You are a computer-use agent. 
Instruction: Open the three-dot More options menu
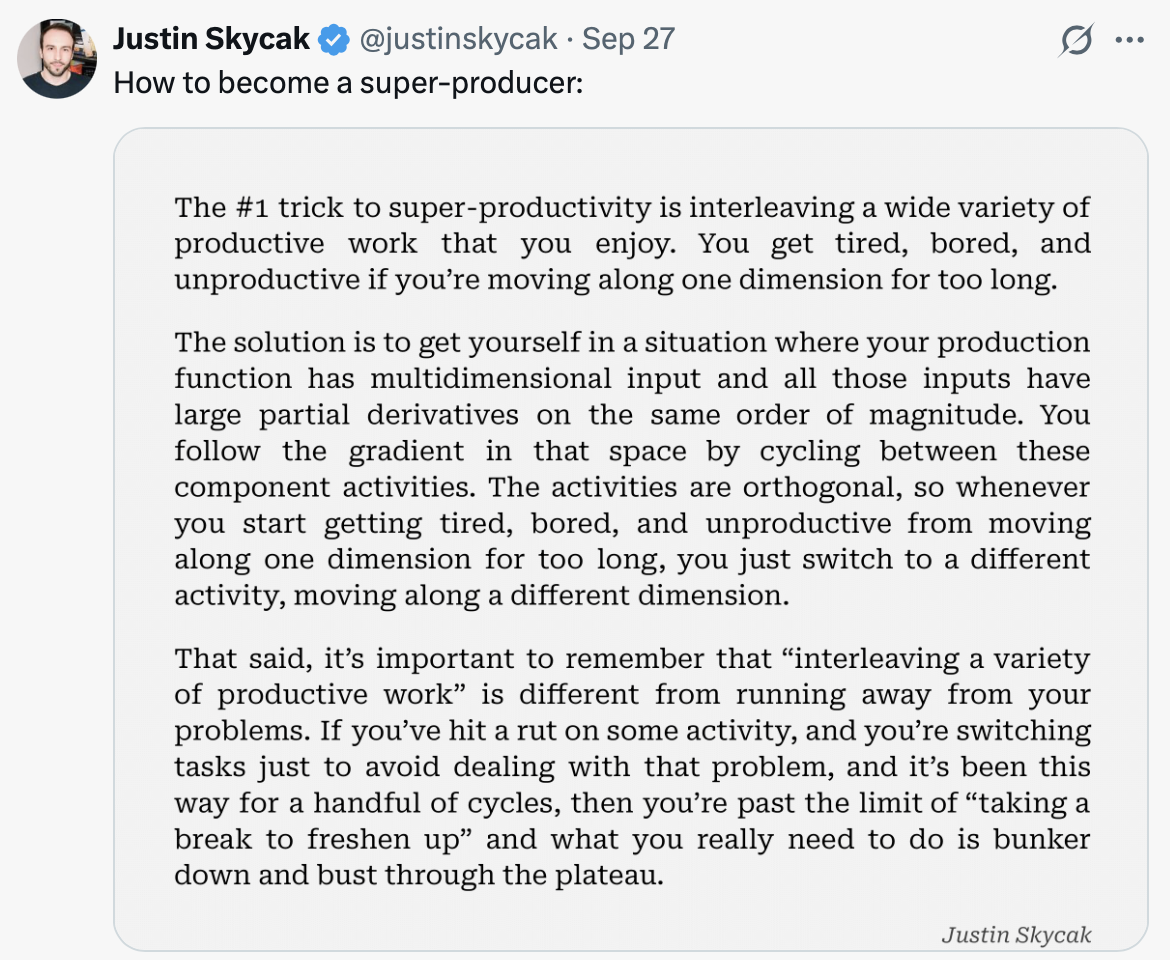(1130, 40)
